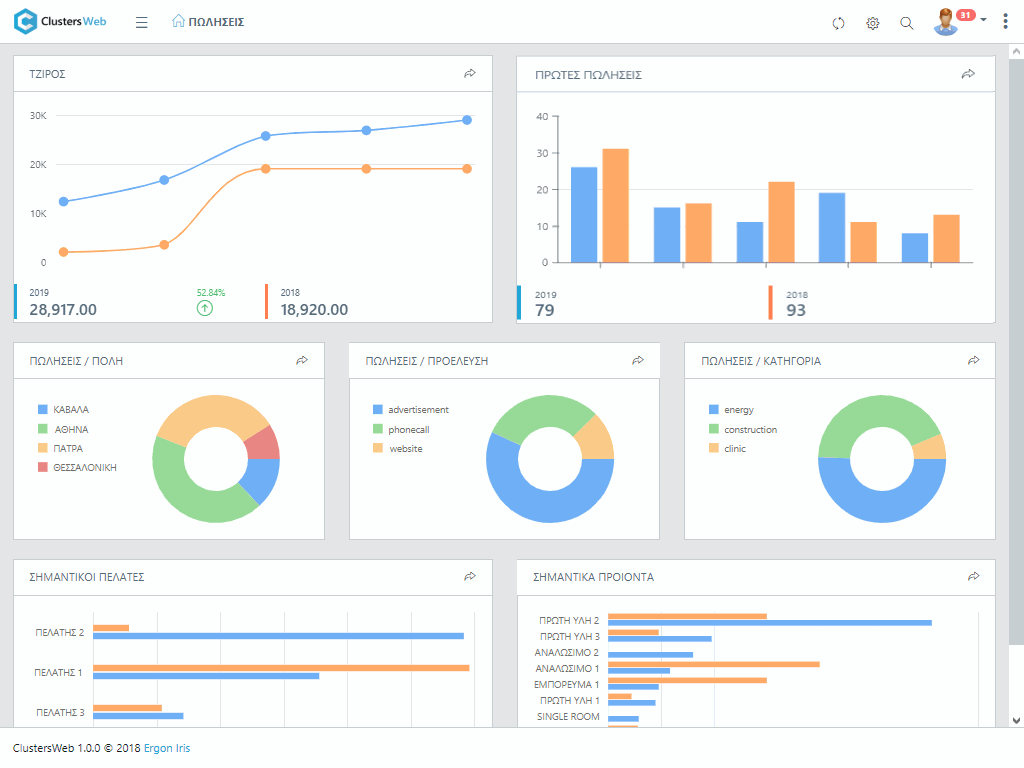Click share icon on ΠΡΩΤΕΣ ΠΩΛΗΣΕΙΣ panel
Image resolution: width=1024 pixels, height=768 pixels.
click(x=968, y=74)
